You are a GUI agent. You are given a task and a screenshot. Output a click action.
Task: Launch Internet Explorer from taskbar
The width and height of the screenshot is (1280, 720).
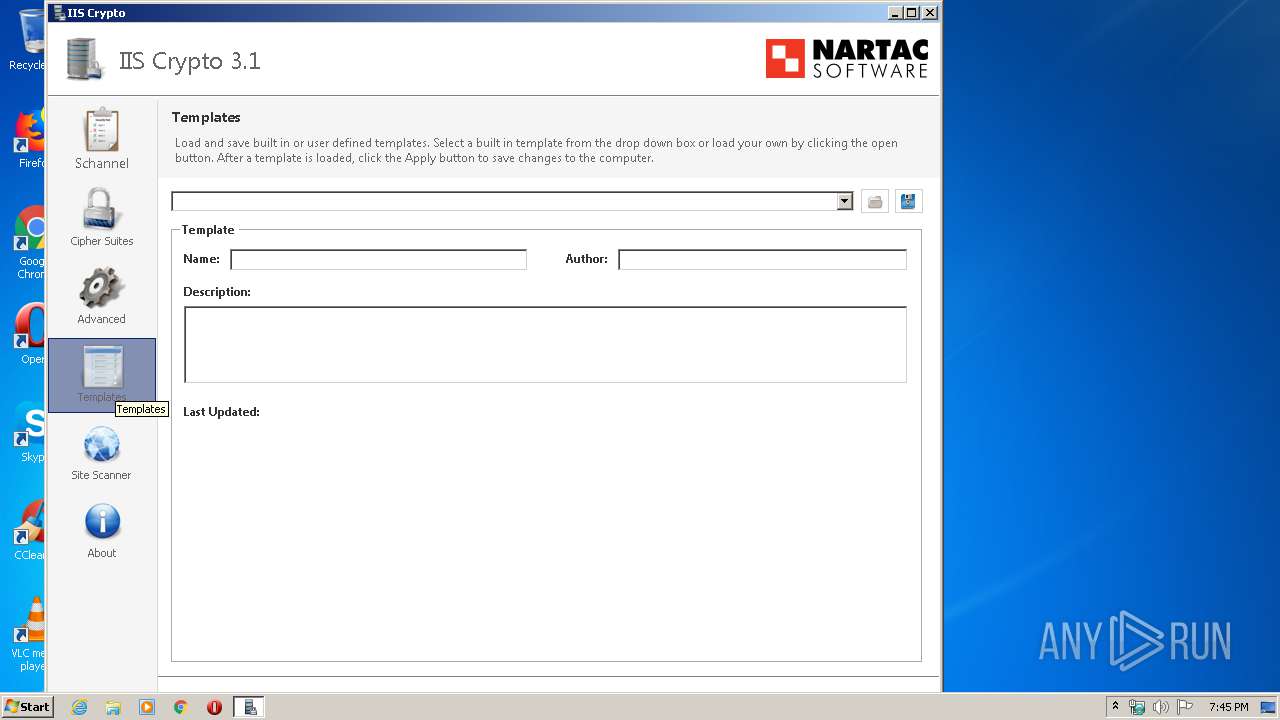click(x=79, y=707)
